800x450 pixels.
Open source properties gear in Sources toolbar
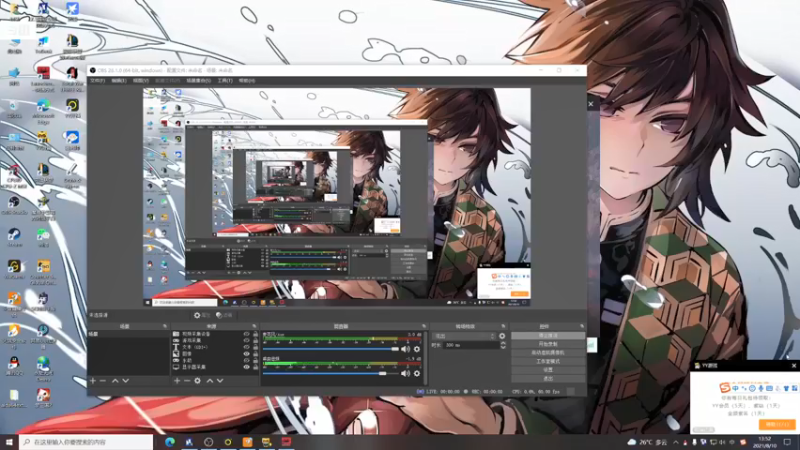click(x=197, y=381)
